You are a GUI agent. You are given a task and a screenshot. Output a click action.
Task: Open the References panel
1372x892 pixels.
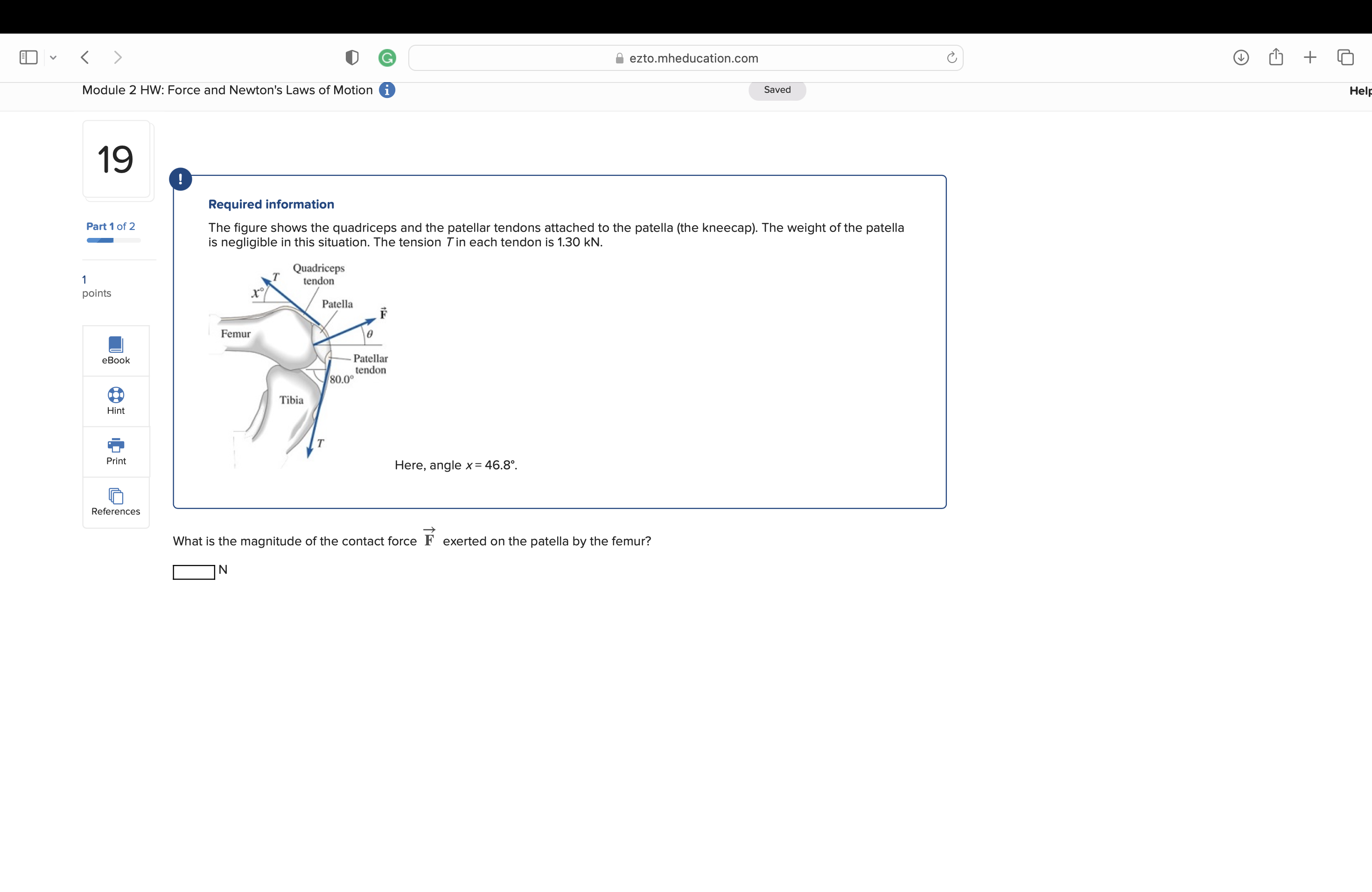coord(115,502)
